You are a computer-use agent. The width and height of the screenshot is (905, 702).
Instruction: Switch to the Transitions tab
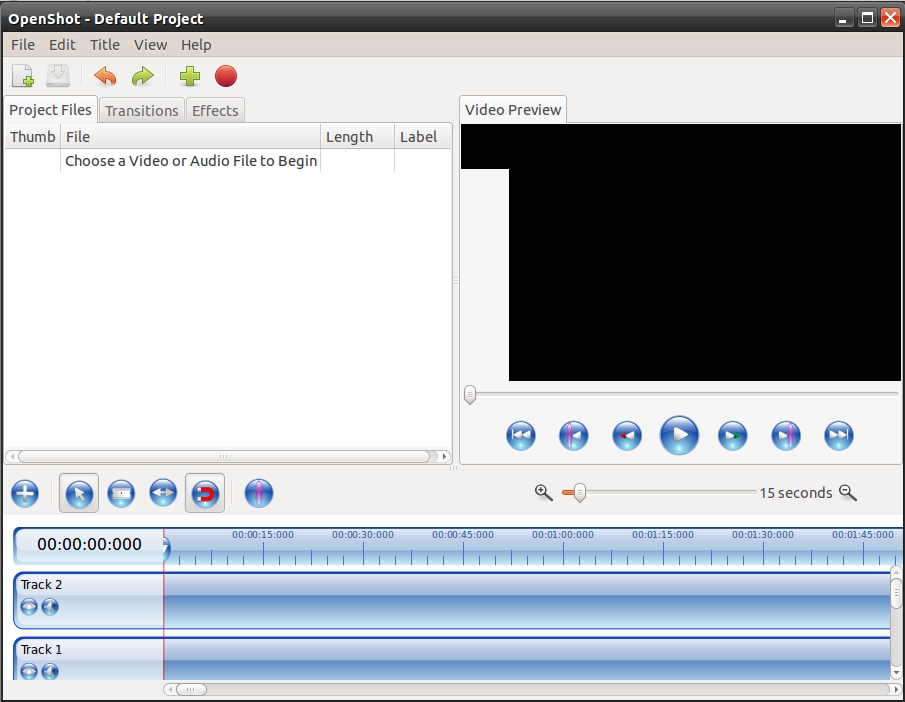pyautogui.click(x=141, y=110)
